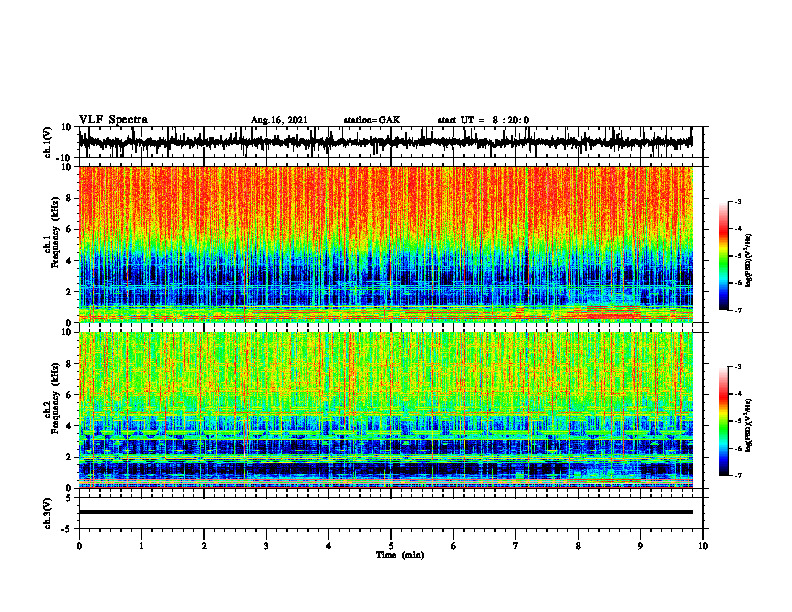Click time axis tick label 3
The height and width of the screenshot is (612, 792).
click(x=266, y=546)
